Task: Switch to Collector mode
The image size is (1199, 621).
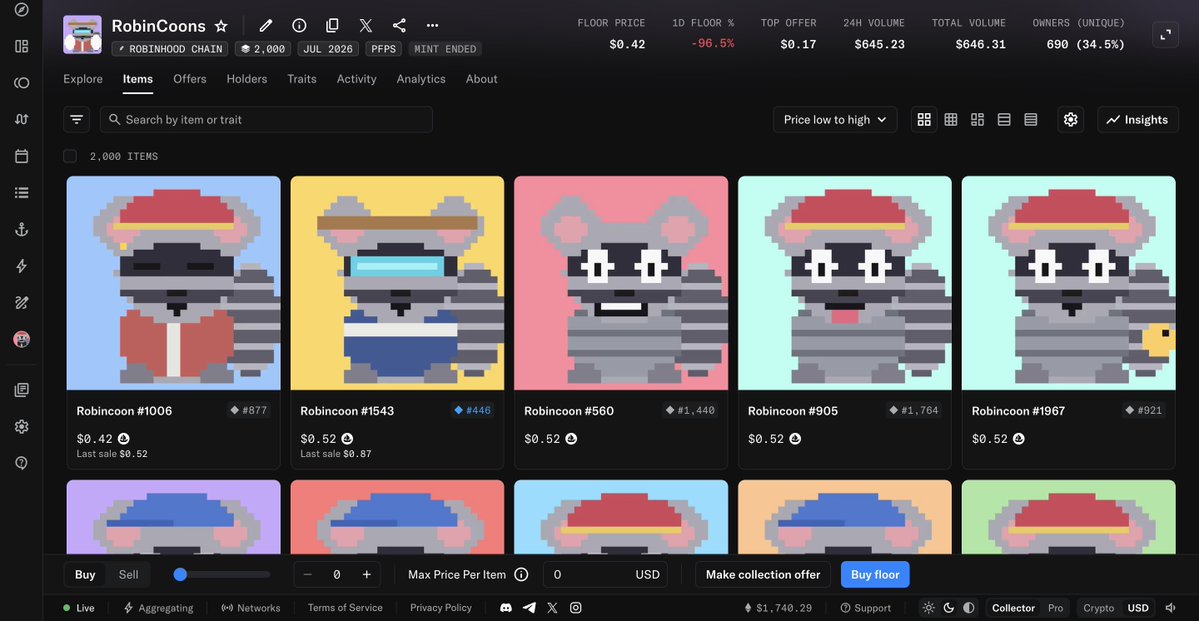Action: pyautogui.click(x=1013, y=608)
